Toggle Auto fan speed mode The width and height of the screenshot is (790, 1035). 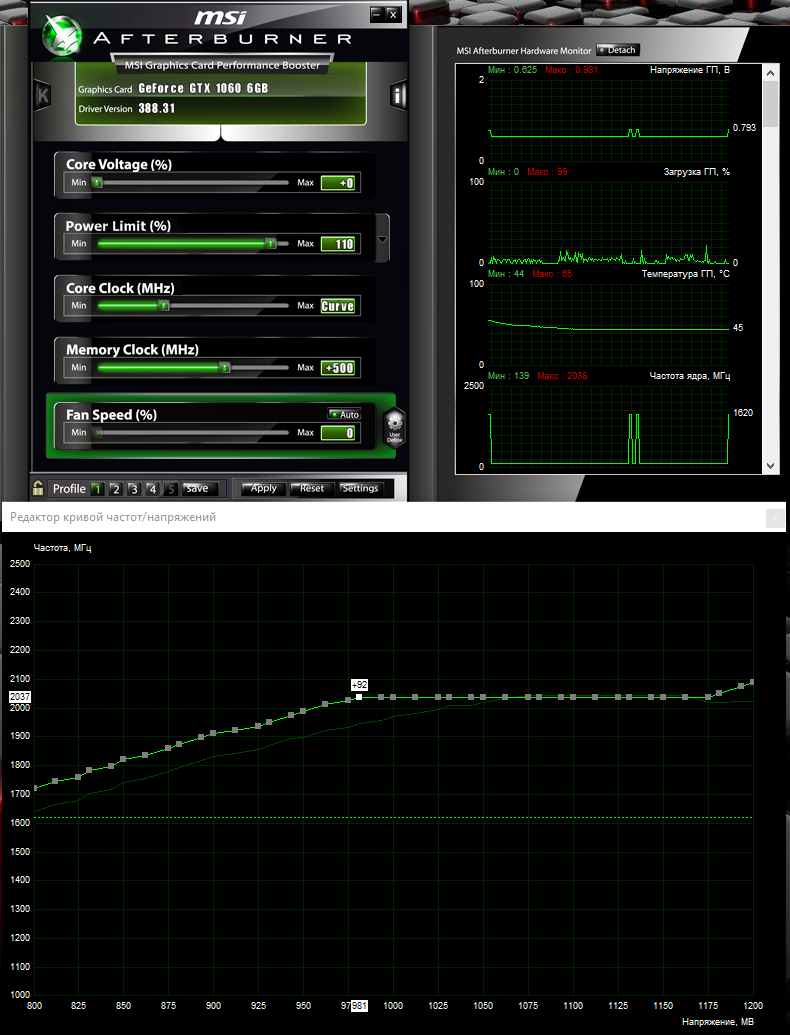344,414
